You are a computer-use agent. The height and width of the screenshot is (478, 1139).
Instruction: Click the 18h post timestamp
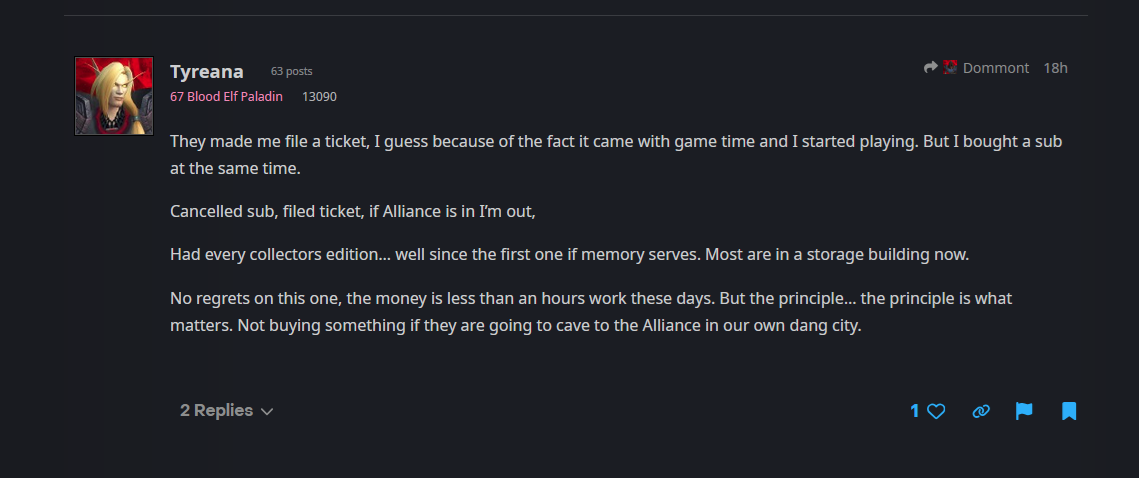[x=1055, y=68]
